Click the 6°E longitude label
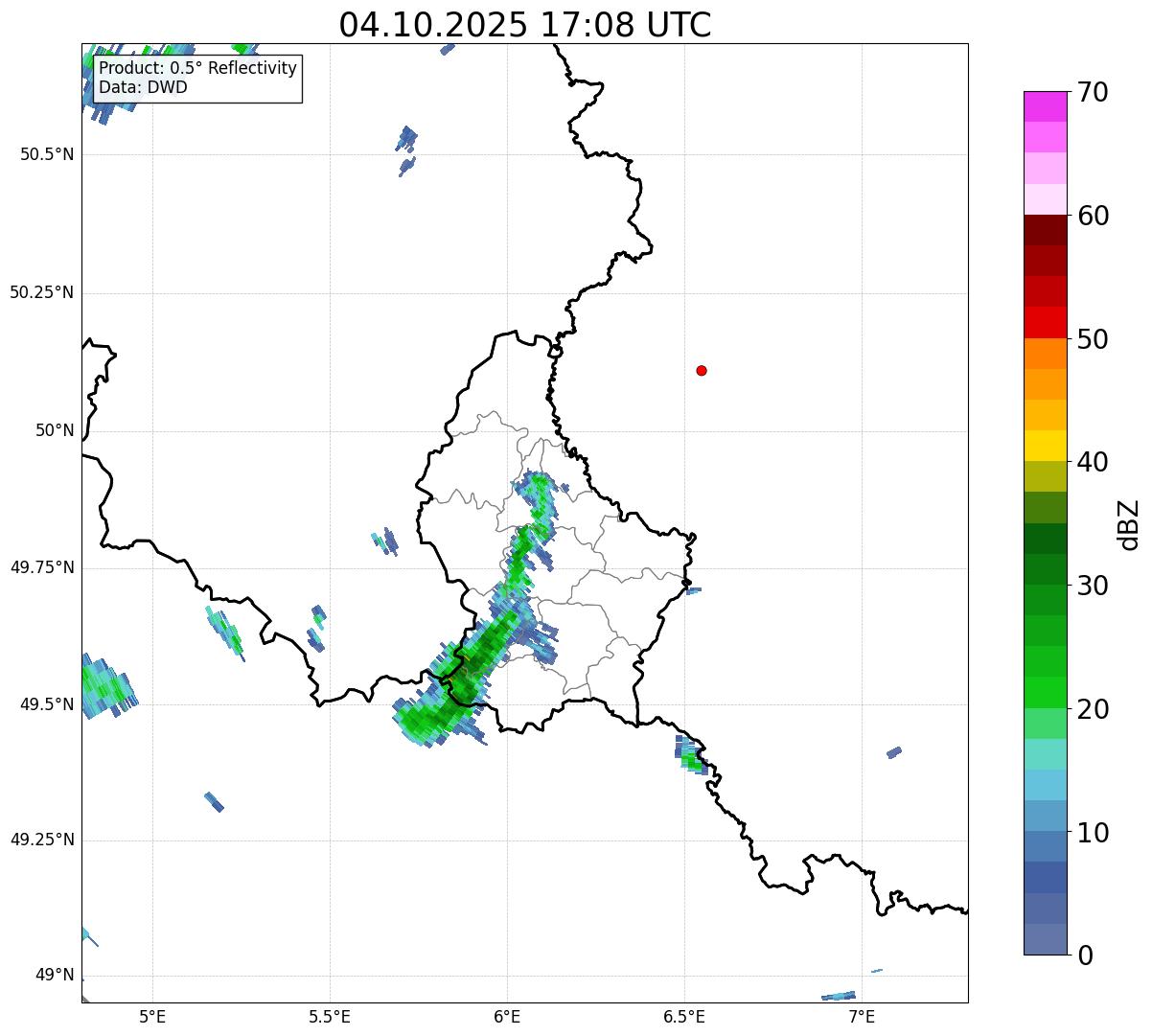 click(x=507, y=1016)
